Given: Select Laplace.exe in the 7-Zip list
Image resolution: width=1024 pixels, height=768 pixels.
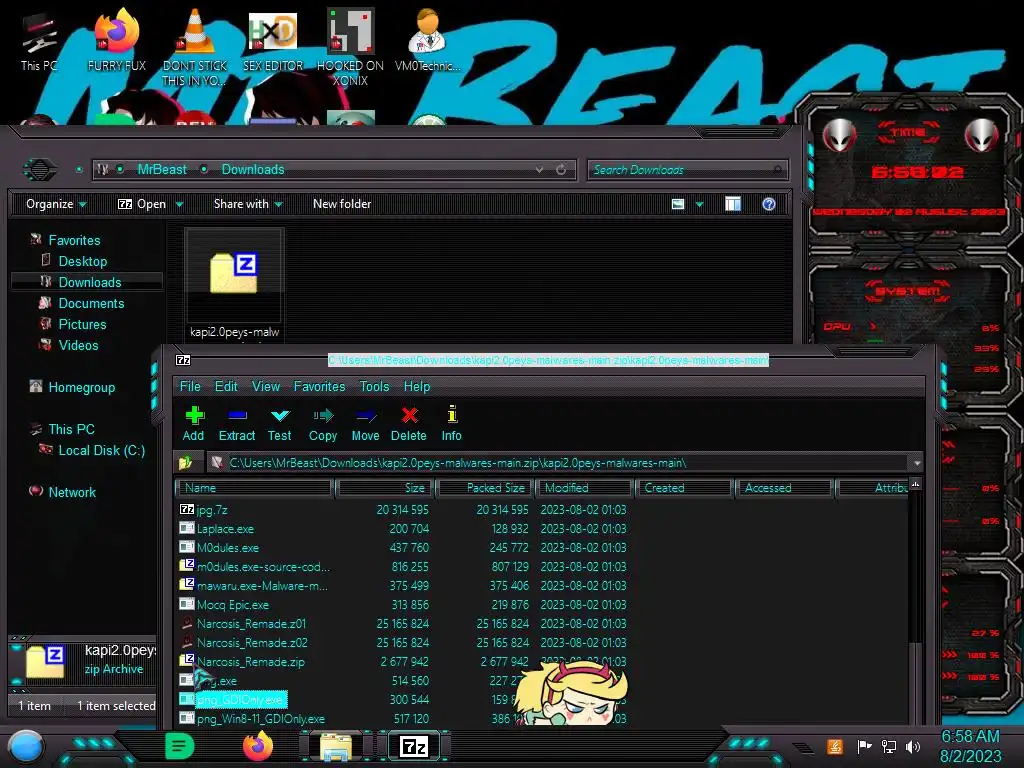Looking at the screenshot, I should pyautogui.click(x=225, y=529).
